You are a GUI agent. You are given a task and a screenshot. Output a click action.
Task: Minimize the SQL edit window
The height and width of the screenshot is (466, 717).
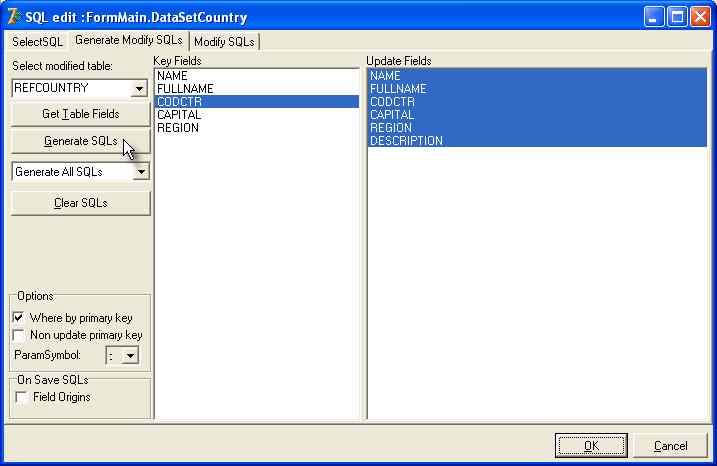[654, 17]
